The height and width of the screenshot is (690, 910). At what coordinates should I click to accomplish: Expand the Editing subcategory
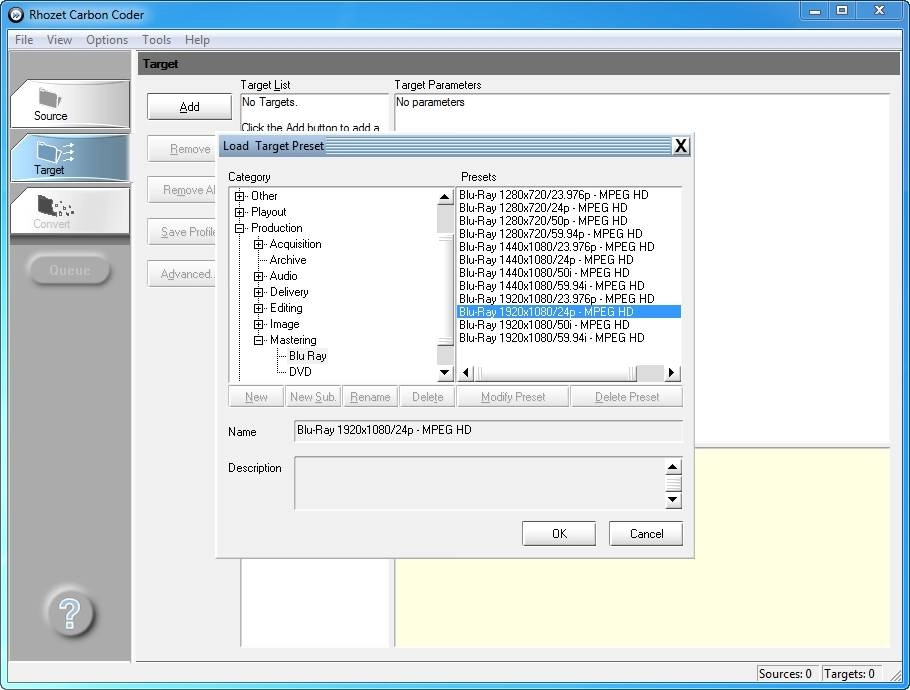258,308
